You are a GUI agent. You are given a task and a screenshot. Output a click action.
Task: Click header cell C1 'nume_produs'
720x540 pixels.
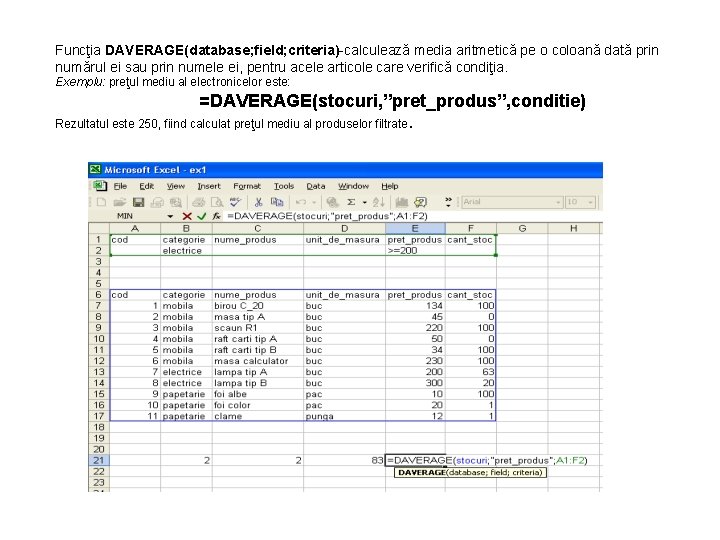pyautogui.click(x=258, y=239)
